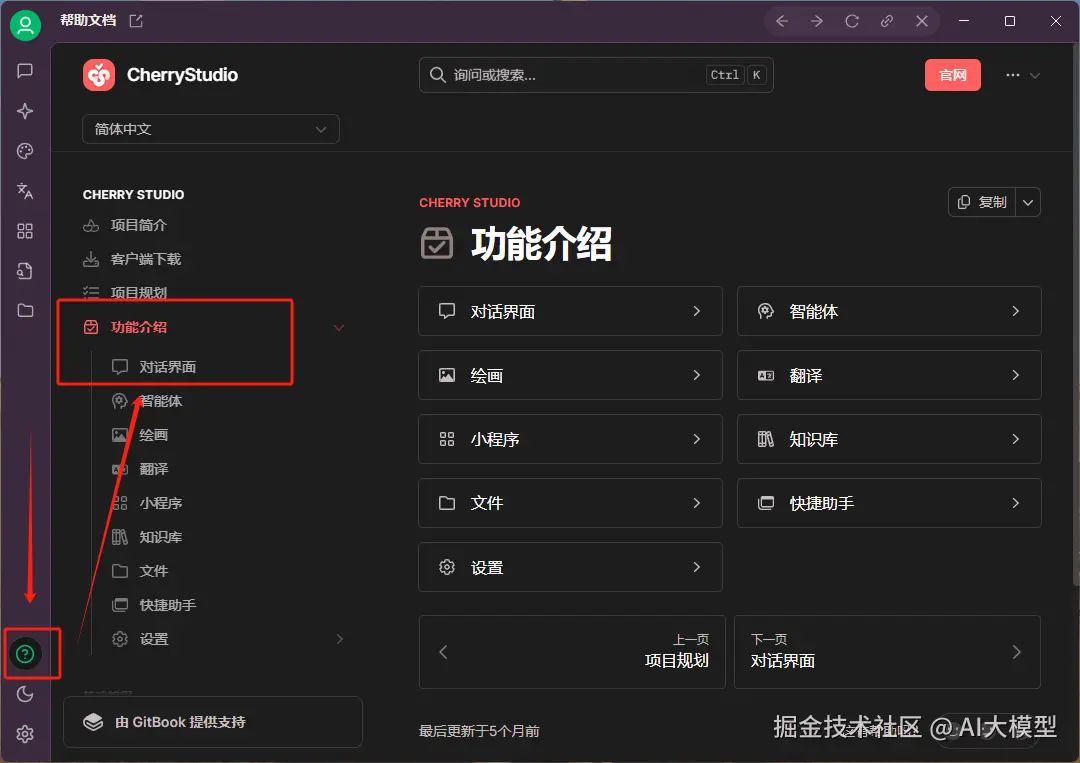Open the 快捷助手 card
The image size is (1080, 763).
click(x=889, y=503)
